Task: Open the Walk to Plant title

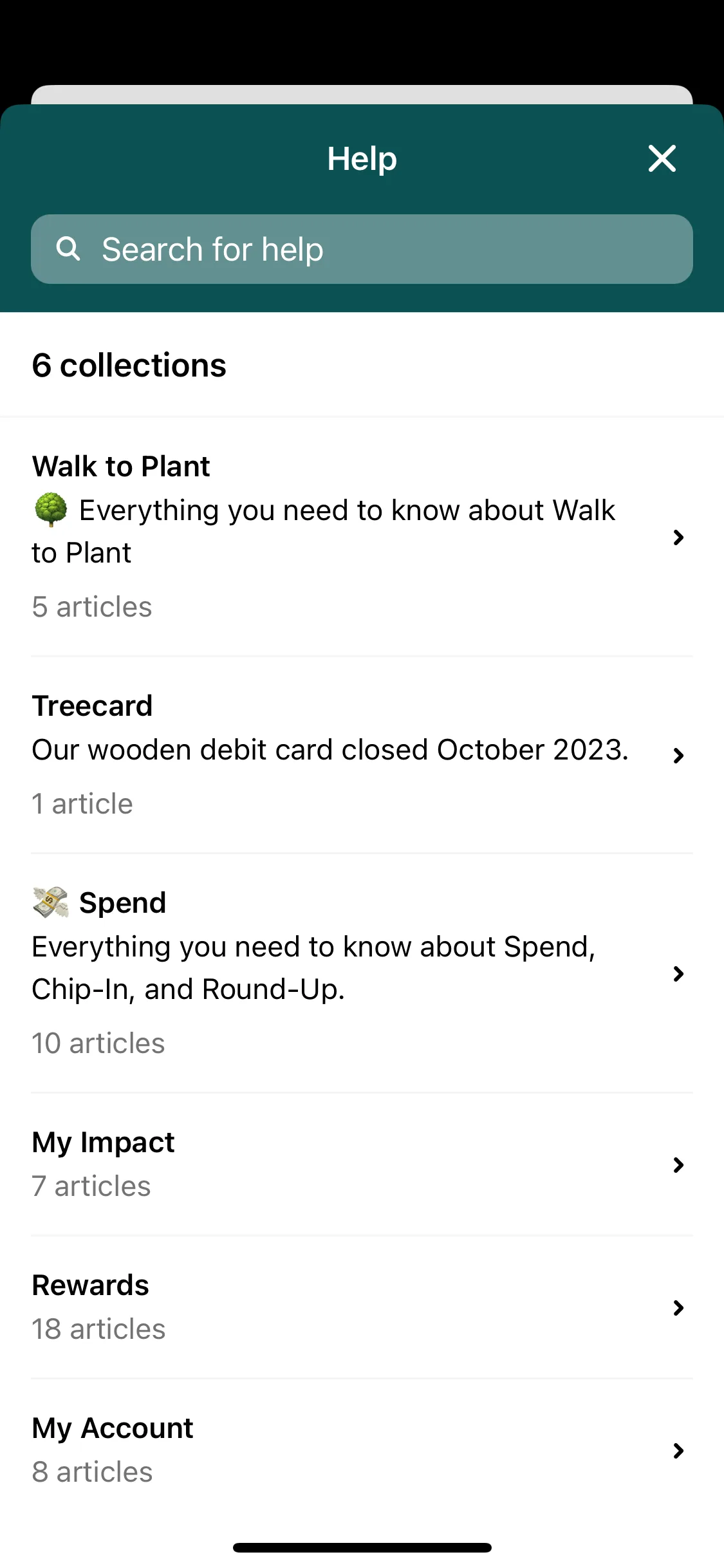Action: click(121, 466)
